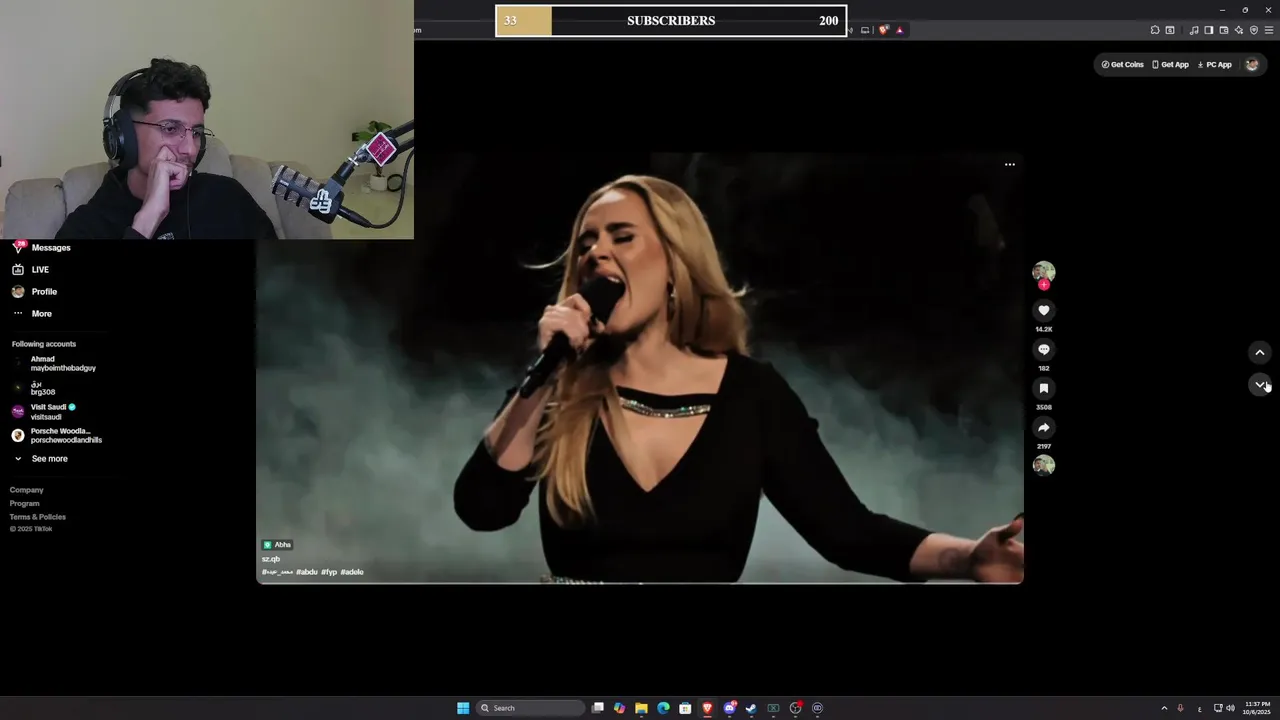Image resolution: width=1280 pixels, height=720 pixels.
Task: Open the #fyp hashtag
Action: click(329, 572)
